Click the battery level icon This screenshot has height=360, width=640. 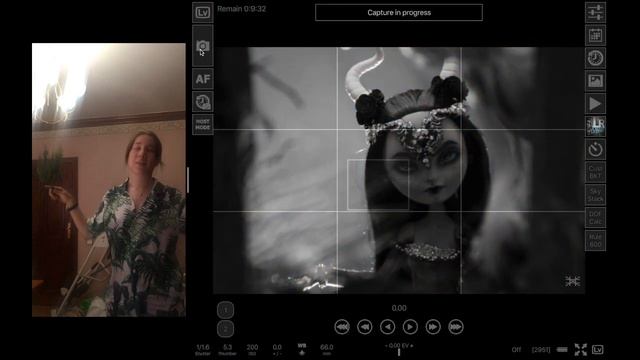pyautogui.click(x=562, y=350)
